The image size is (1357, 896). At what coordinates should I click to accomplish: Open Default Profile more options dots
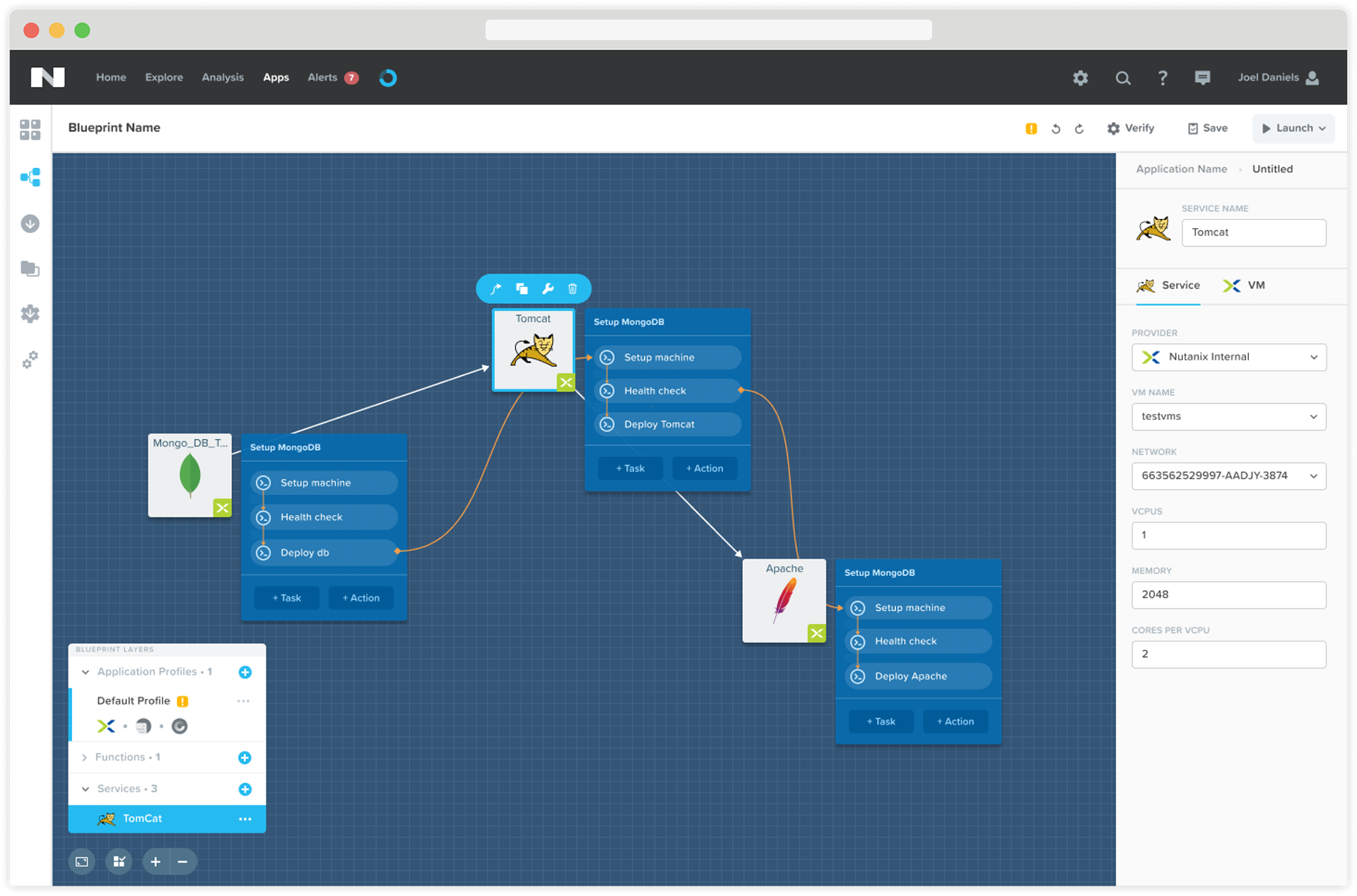[244, 701]
